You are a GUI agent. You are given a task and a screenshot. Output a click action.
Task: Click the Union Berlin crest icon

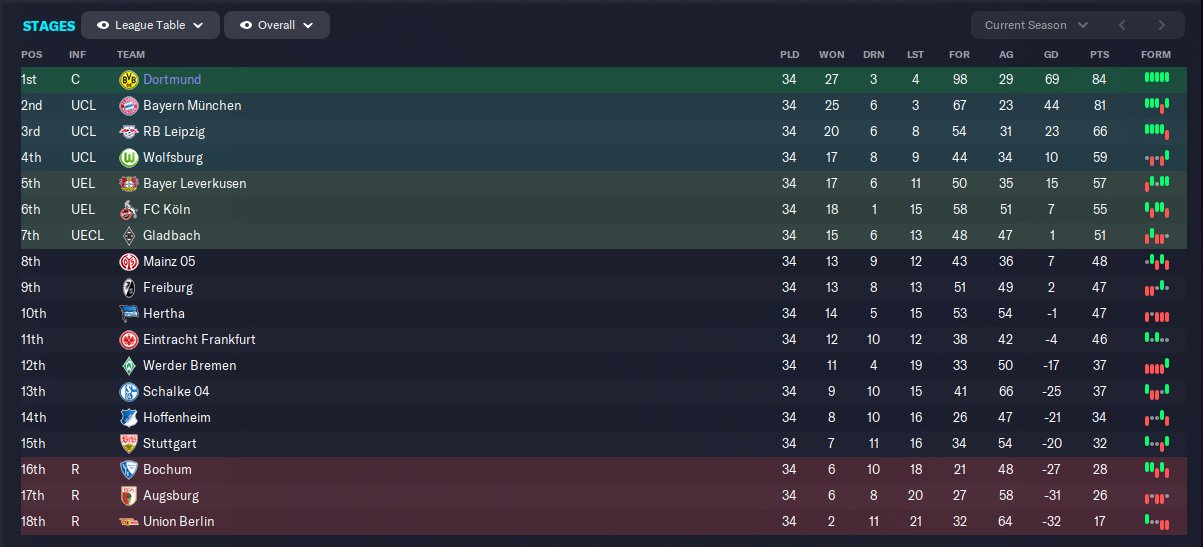pyautogui.click(x=128, y=521)
